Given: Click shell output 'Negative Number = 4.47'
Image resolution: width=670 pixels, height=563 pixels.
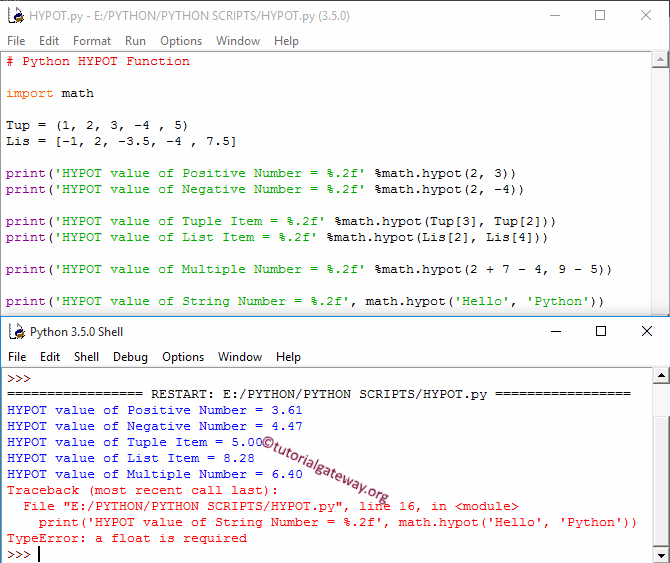Looking at the screenshot, I should [x=155, y=426].
